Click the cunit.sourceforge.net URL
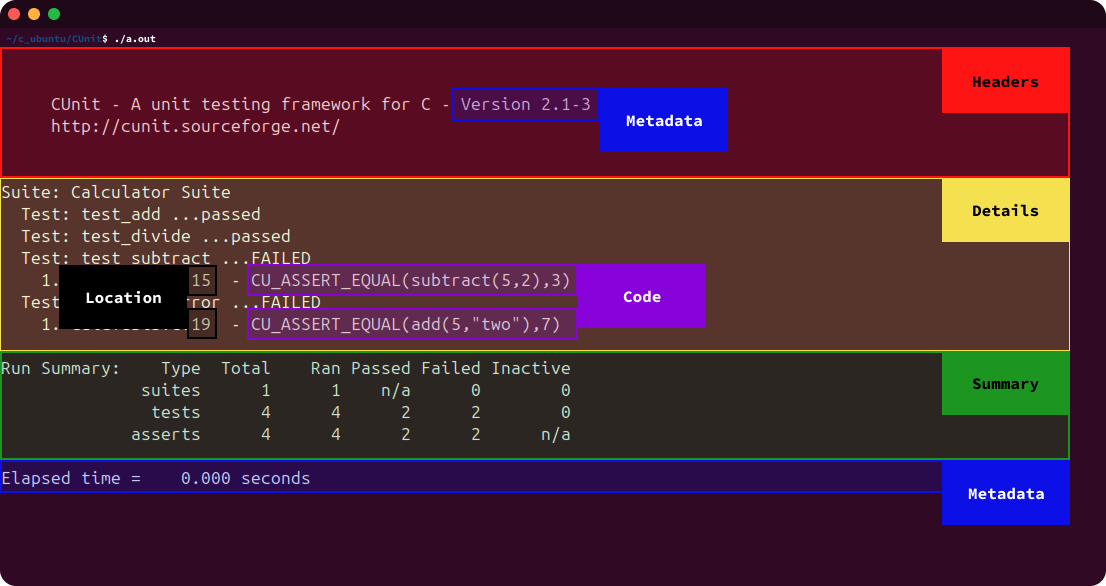The width and height of the screenshot is (1106, 586). click(195, 127)
